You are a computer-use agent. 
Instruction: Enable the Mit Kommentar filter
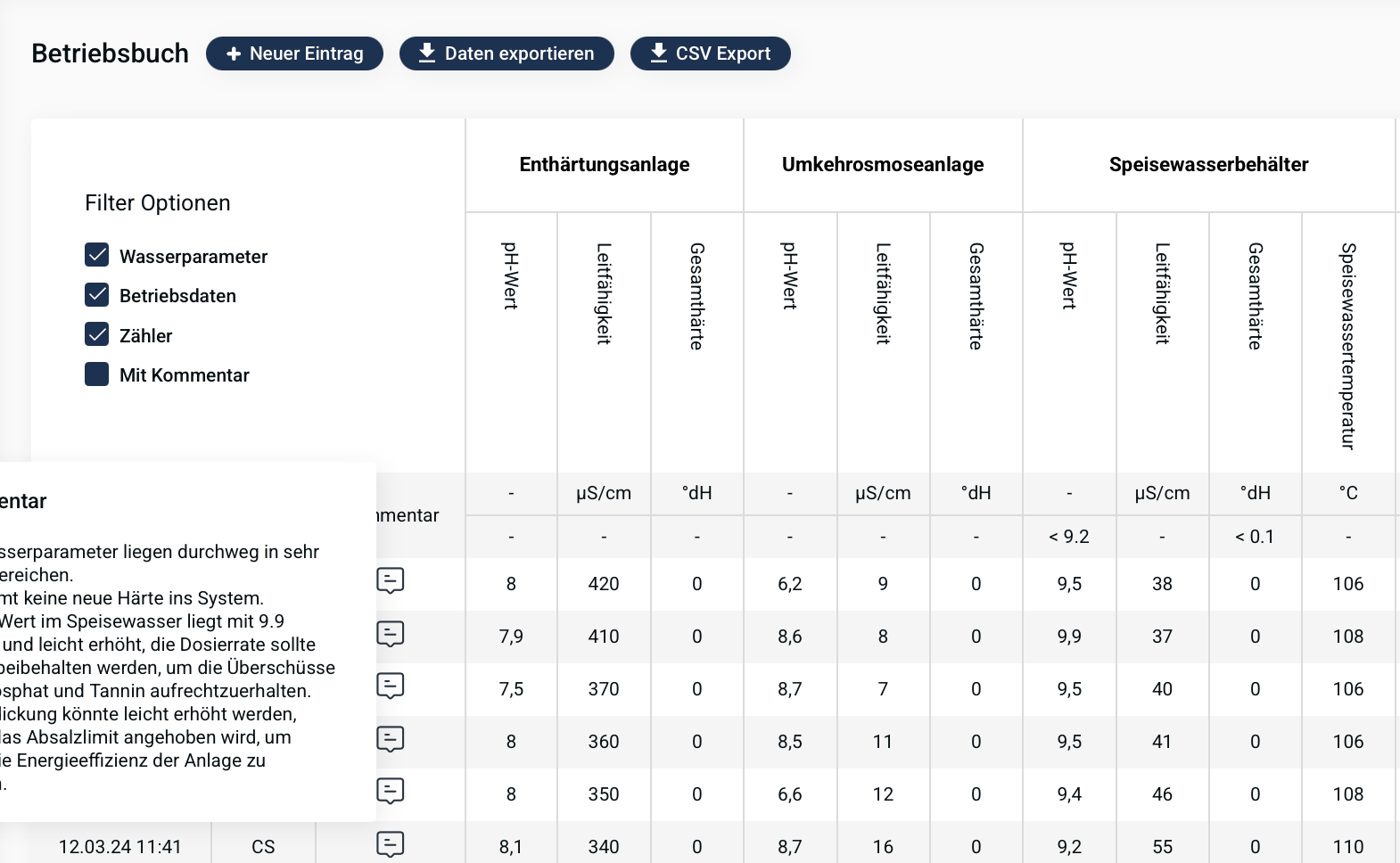[97, 374]
